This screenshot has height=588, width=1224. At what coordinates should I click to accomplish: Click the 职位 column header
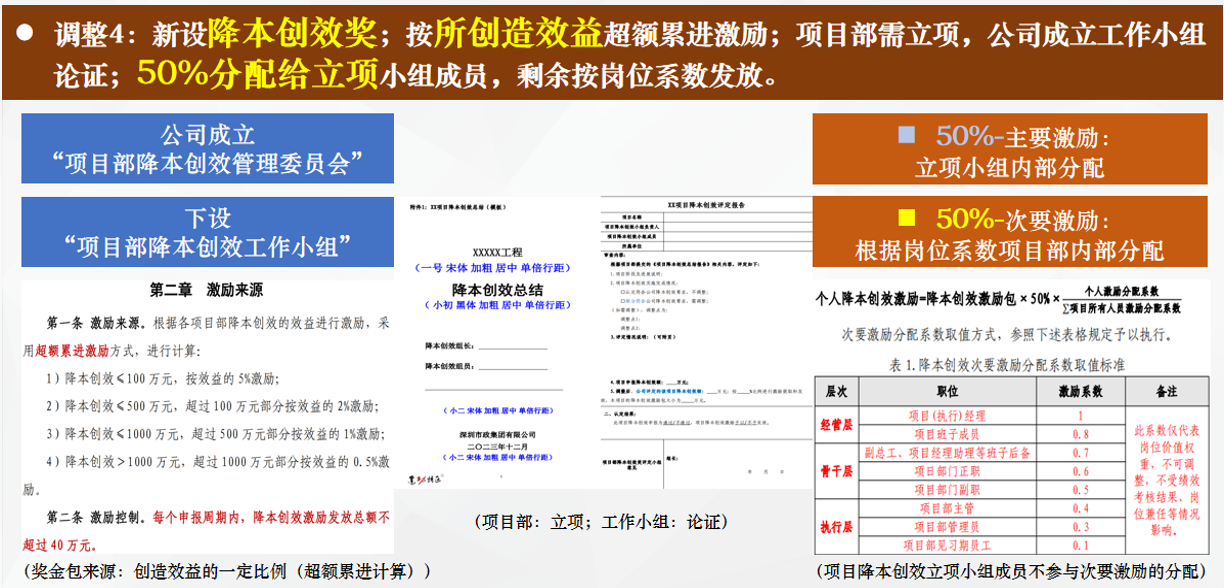(x=946, y=391)
